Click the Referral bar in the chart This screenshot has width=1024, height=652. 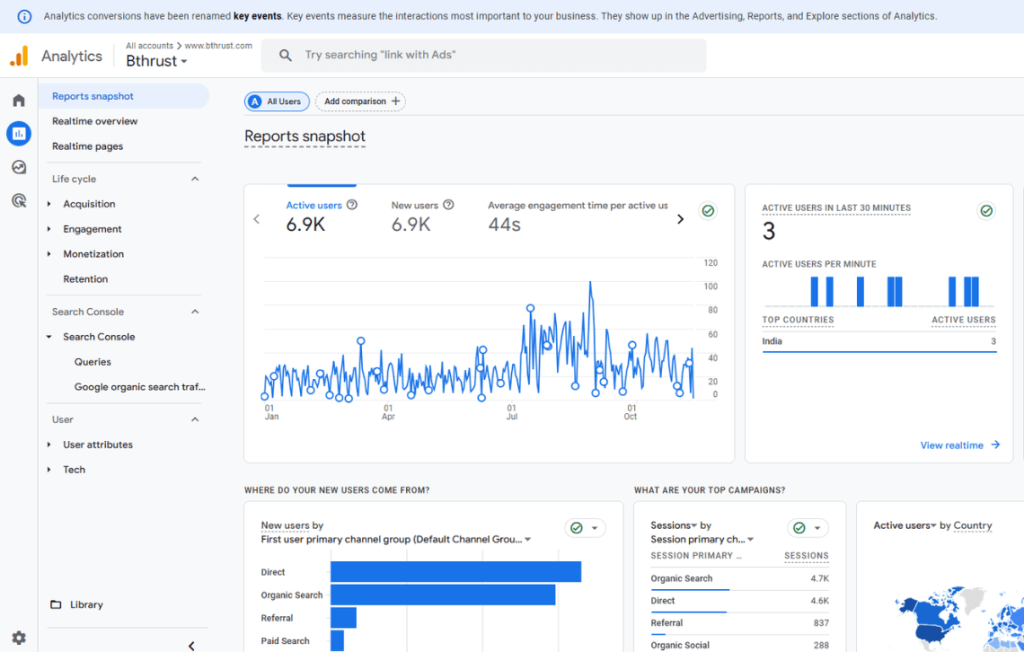pos(344,617)
